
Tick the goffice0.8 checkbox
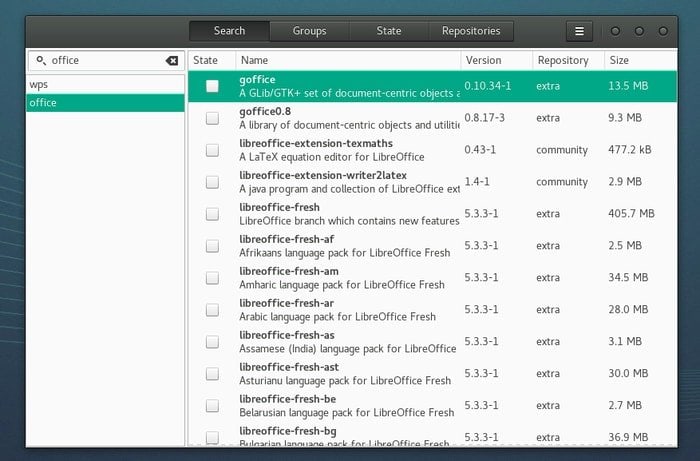(x=212, y=118)
